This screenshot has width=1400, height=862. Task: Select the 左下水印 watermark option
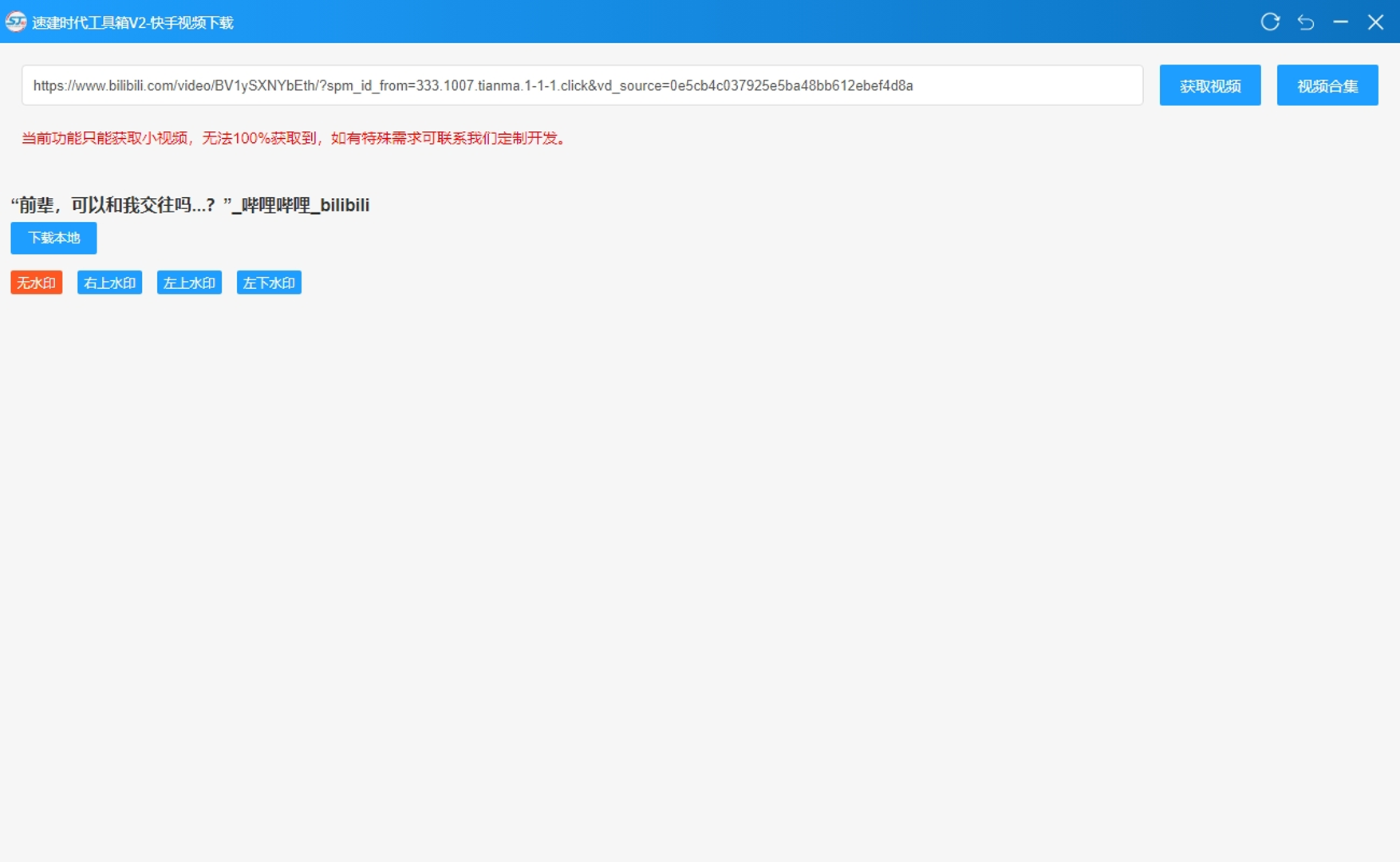click(269, 283)
